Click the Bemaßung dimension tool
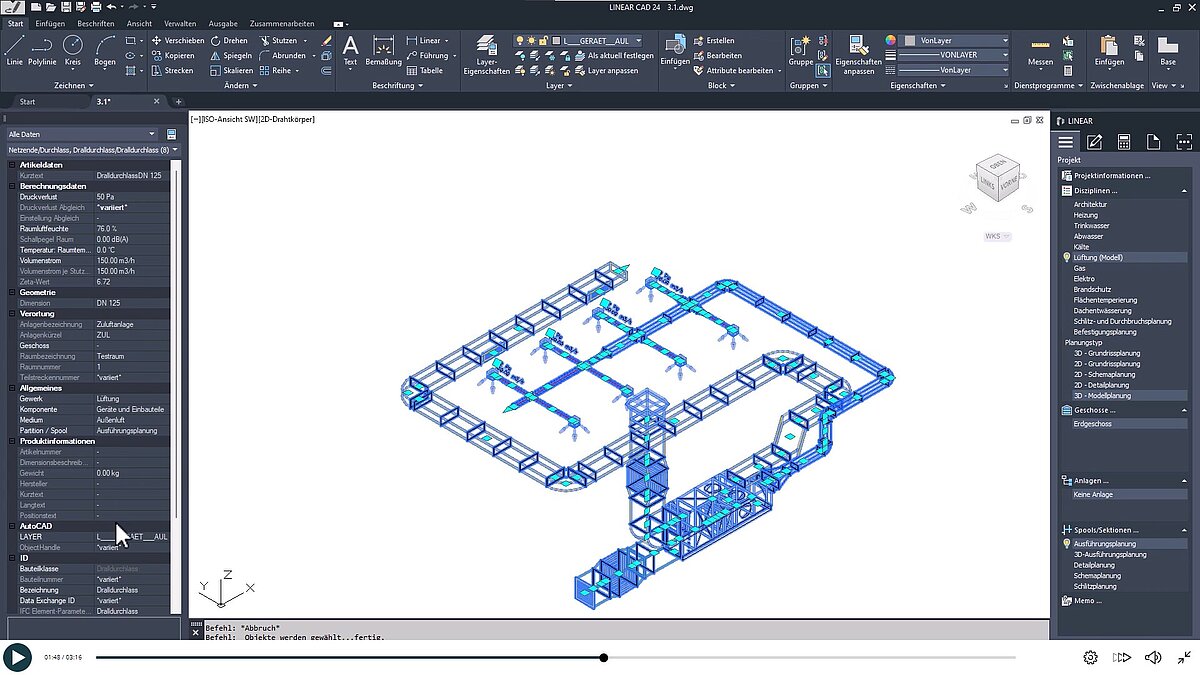The image size is (1200, 675). (x=383, y=49)
